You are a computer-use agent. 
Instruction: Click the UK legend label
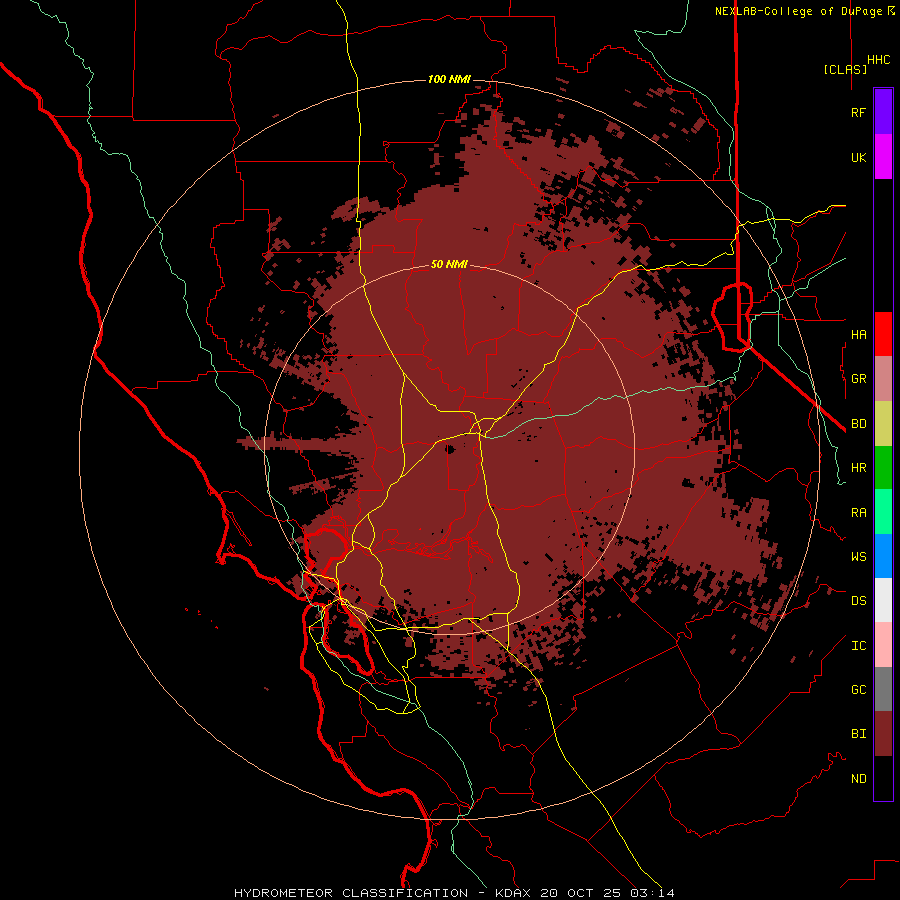(858, 157)
